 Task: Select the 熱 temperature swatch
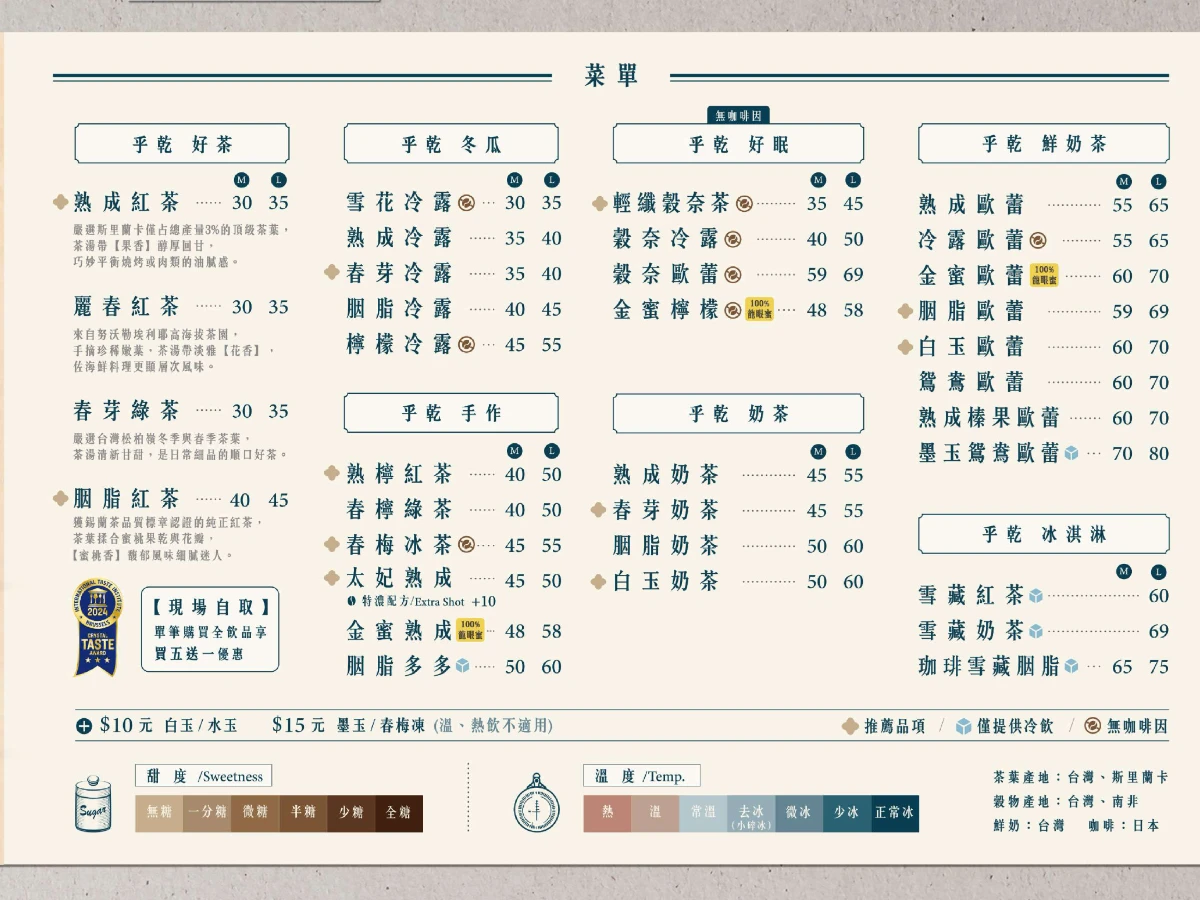(607, 813)
